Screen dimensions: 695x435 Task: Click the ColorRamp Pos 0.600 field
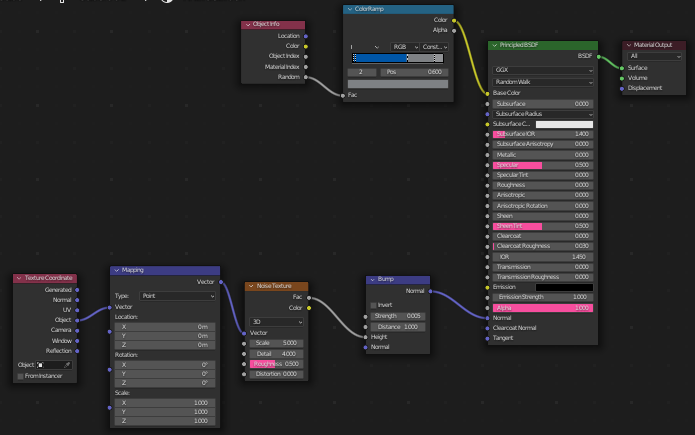[414, 72]
